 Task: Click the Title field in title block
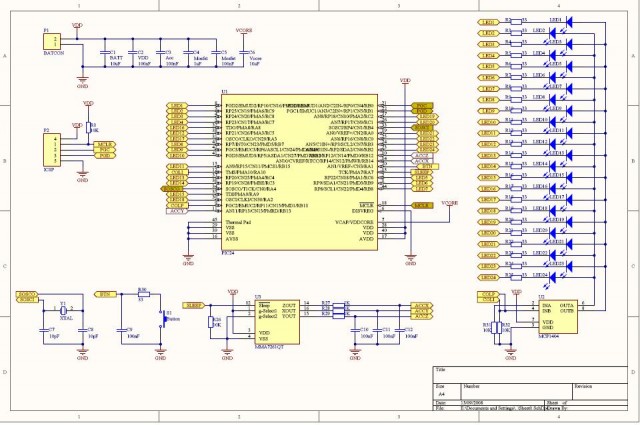(x=530, y=375)
